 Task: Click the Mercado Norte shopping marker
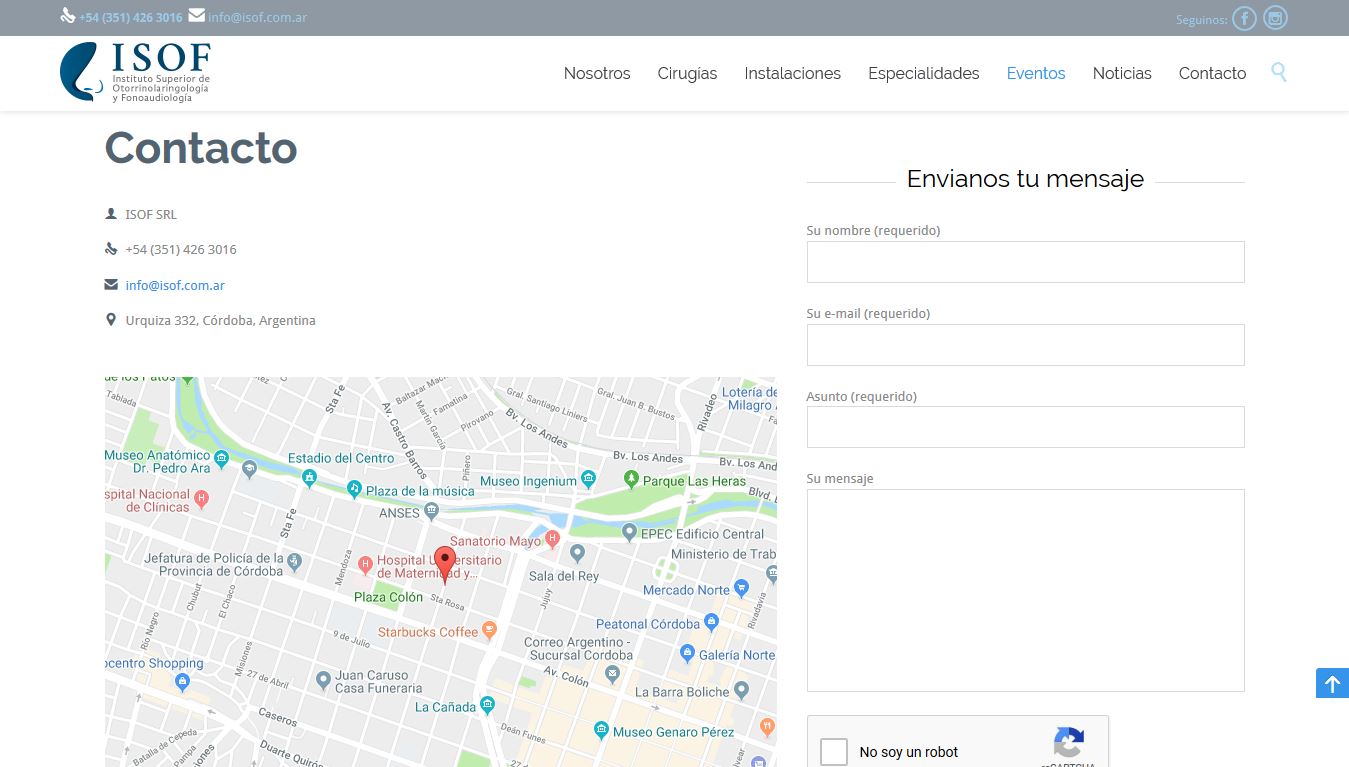point(741,588)
